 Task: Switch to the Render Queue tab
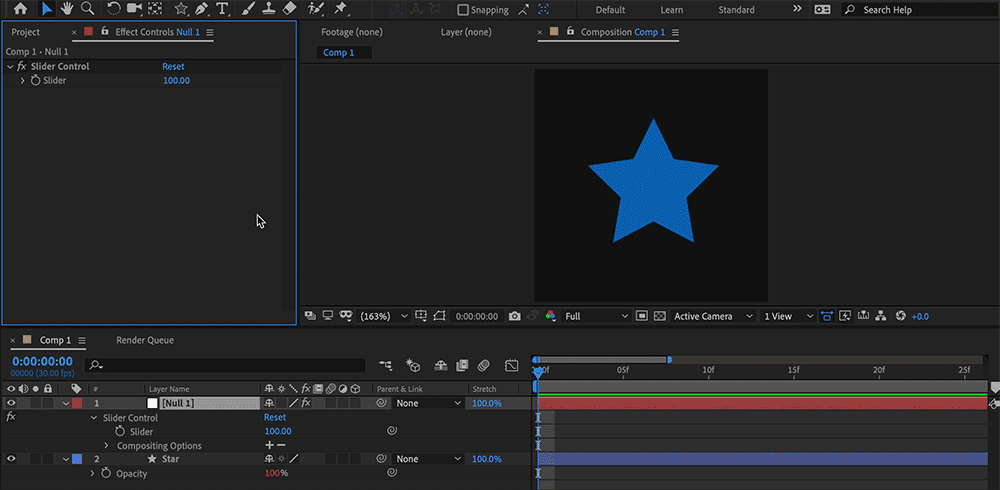pos(145,340)
